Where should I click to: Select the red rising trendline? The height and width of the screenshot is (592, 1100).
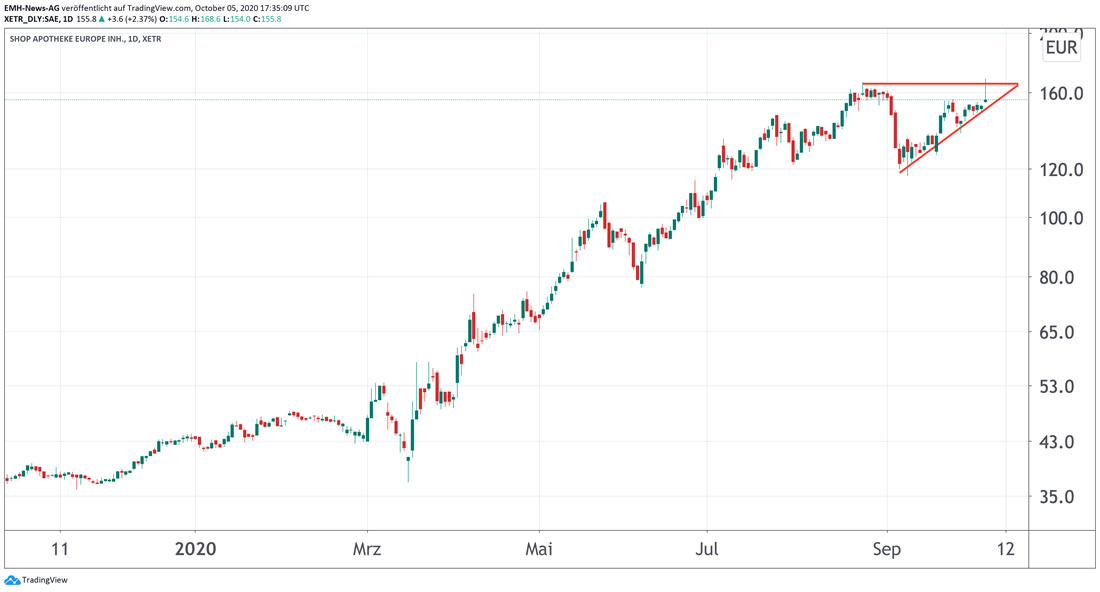(955, 131)
